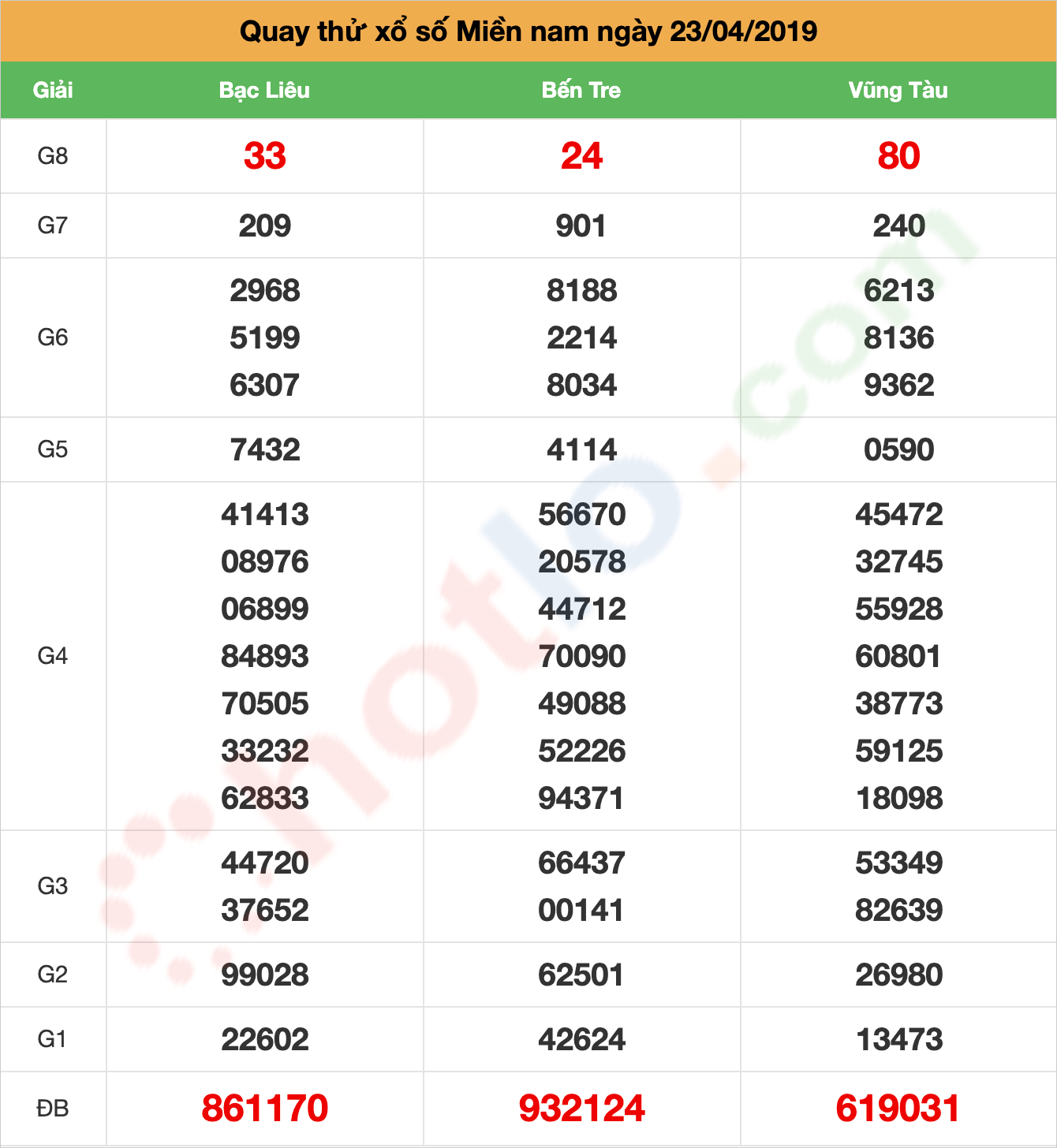
Task: Select G4 number 70090
Action: tap(581, 657)
